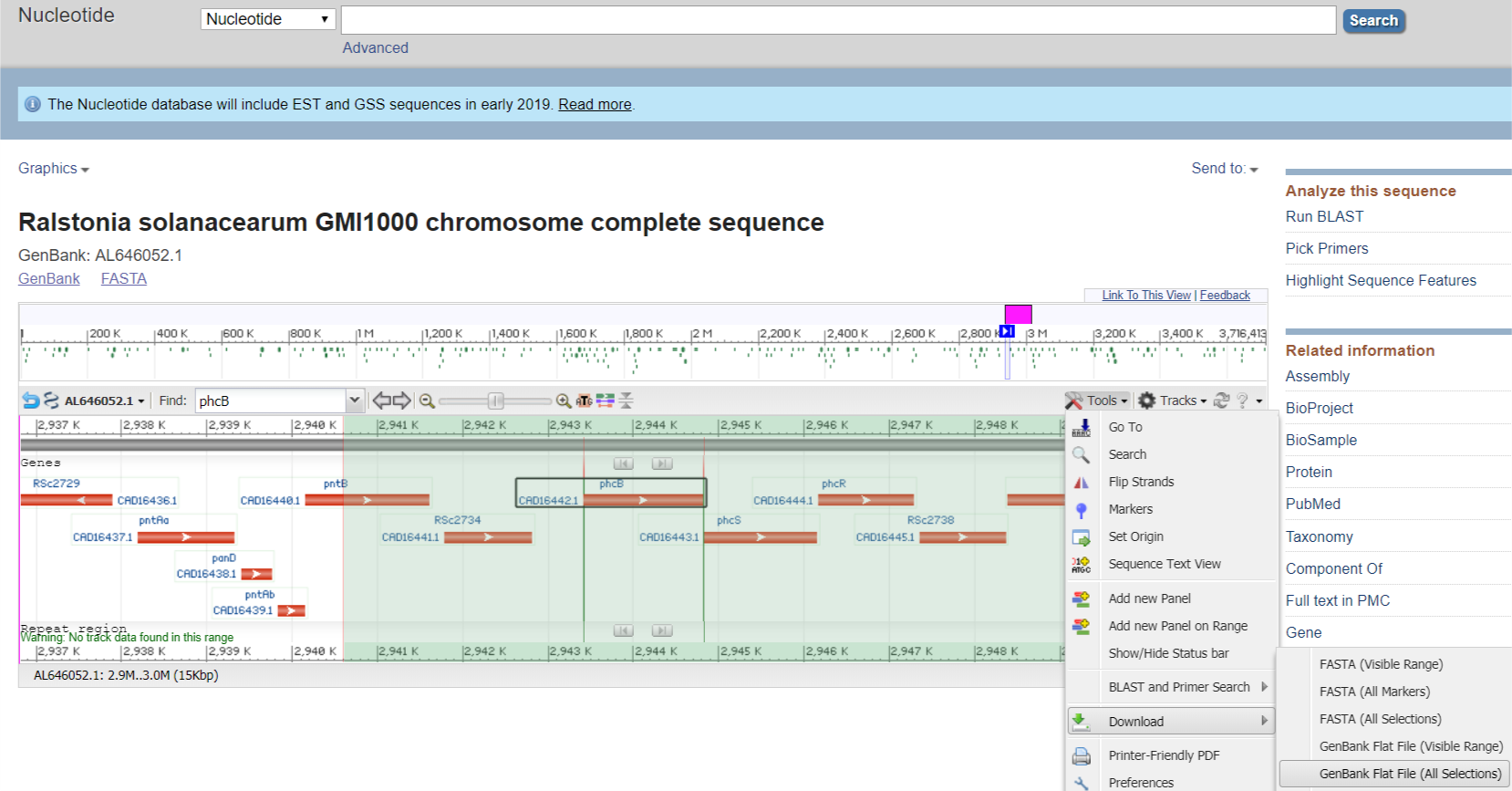1512x791 pixels.
Task: Zoom to sequence with ATG icon
Action: tap(584, 401)
